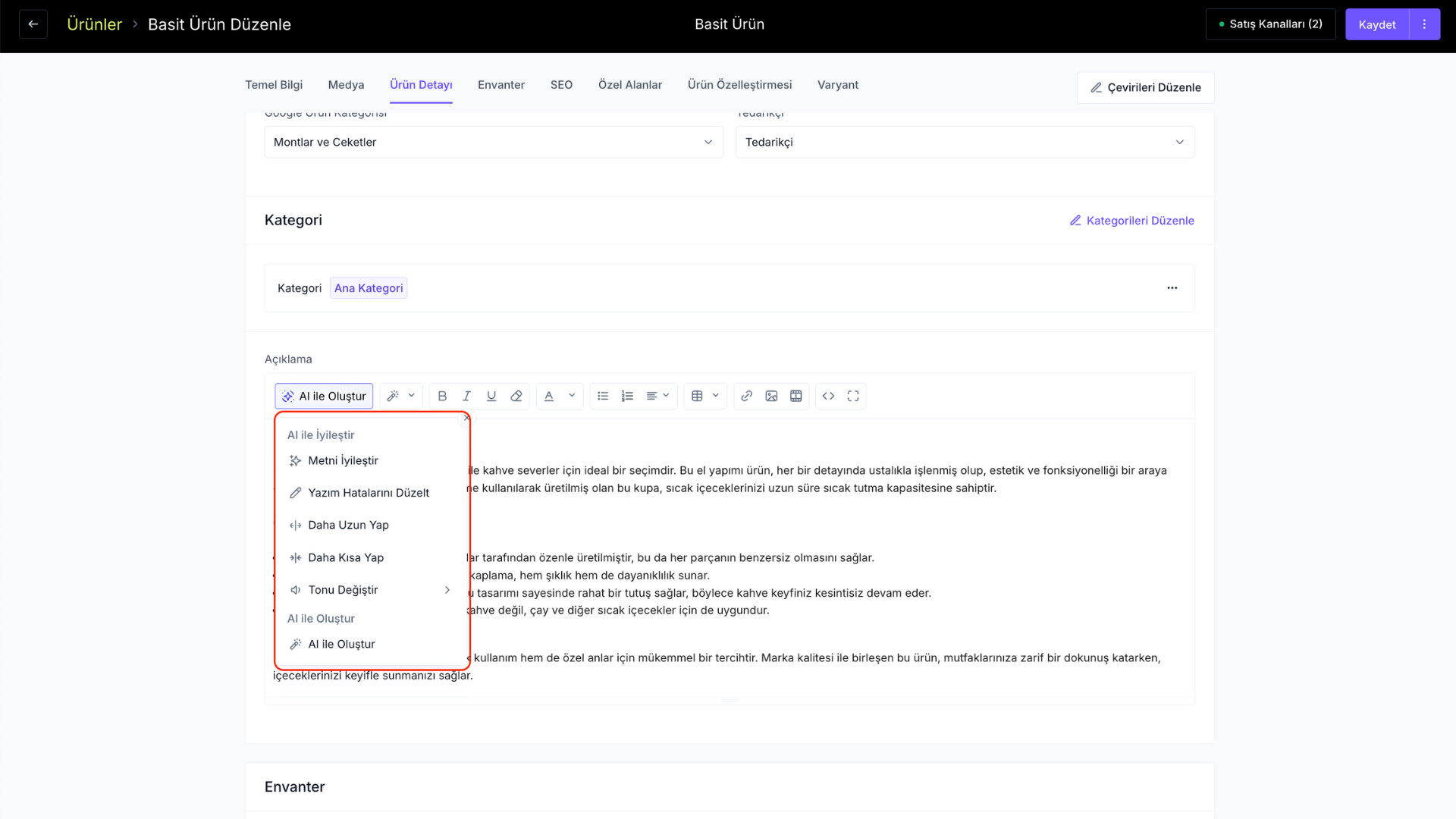Screen dimensions: 1456x819
Task: Click the media embed grid icon
Action: tap(796, 396)
